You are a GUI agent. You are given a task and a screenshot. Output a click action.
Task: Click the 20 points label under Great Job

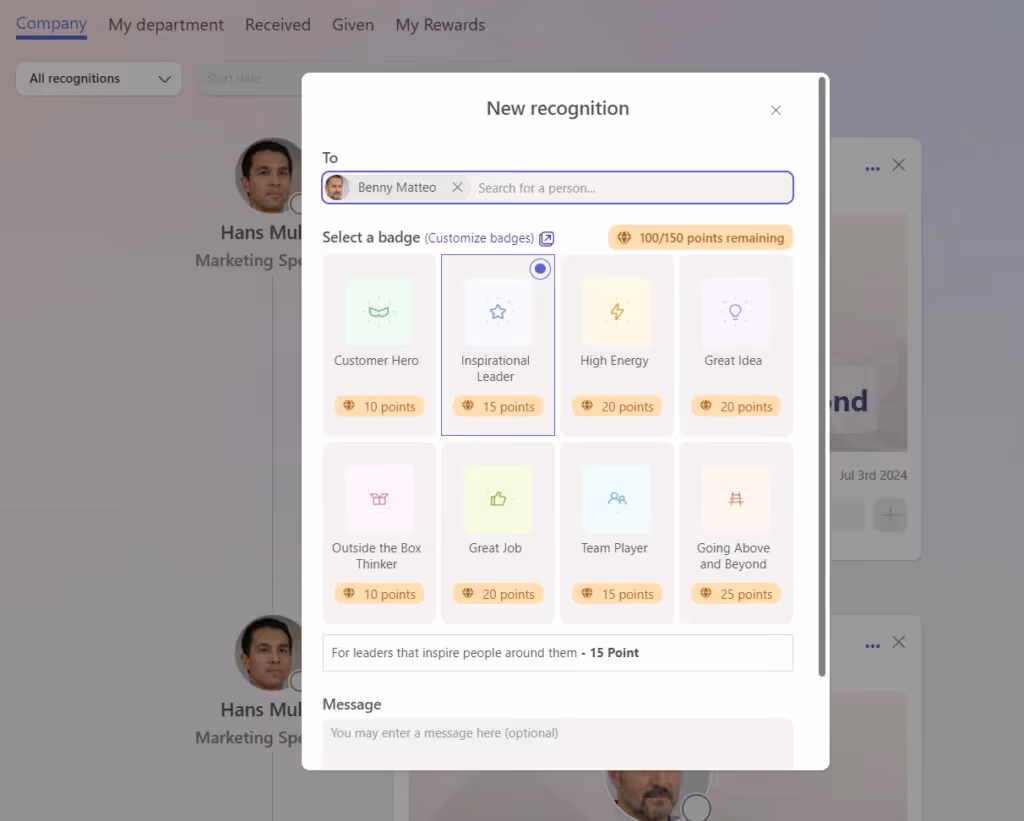click(x=498, y=594)
